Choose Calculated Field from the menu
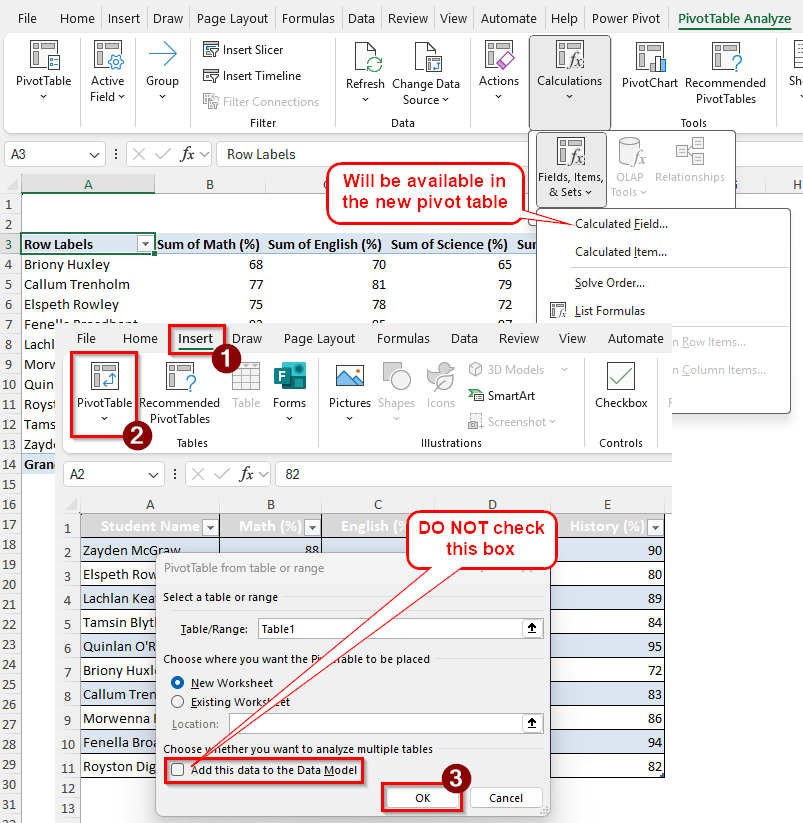 [x=621, y=224]
